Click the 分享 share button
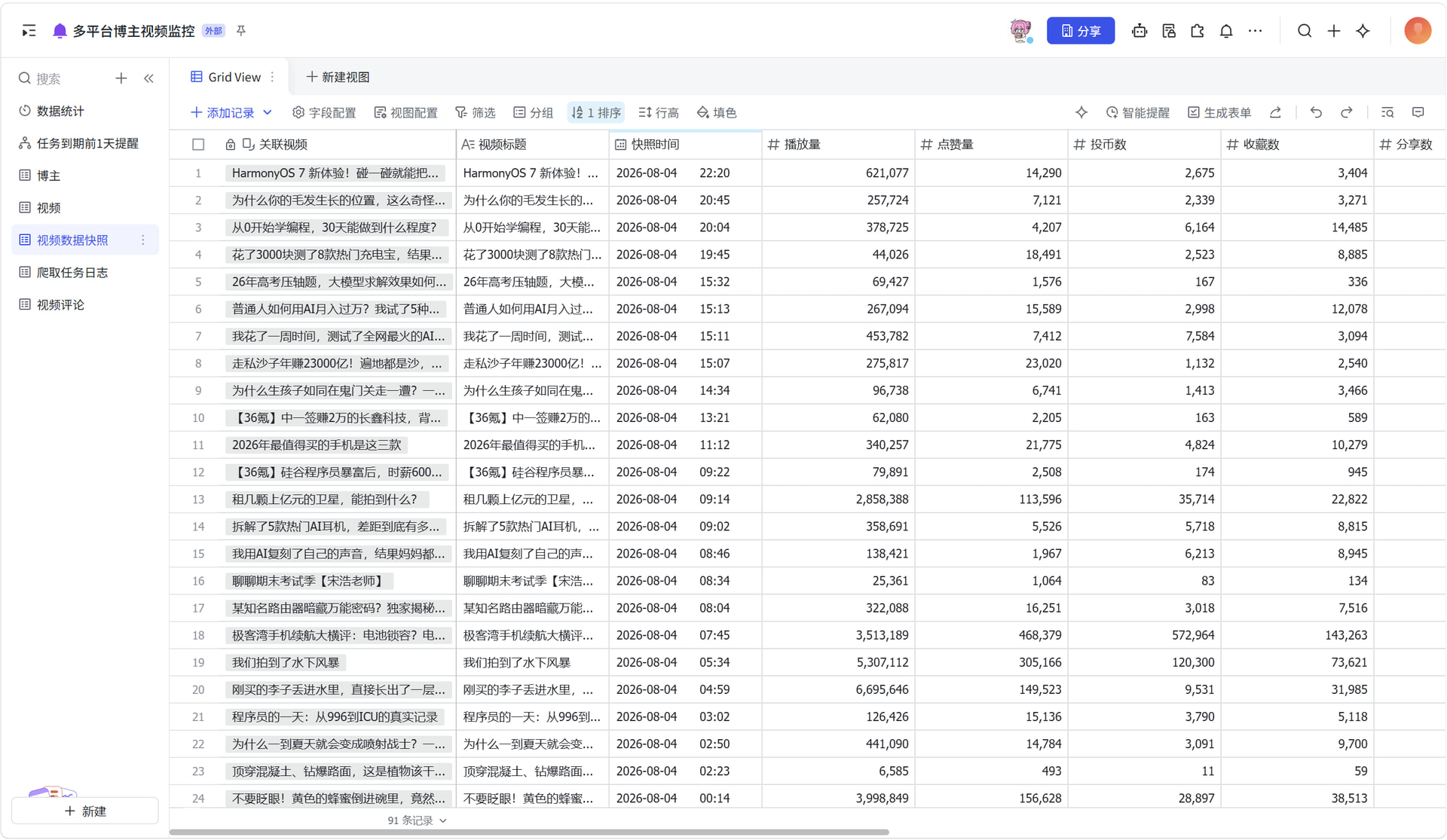 (1080, 31)
